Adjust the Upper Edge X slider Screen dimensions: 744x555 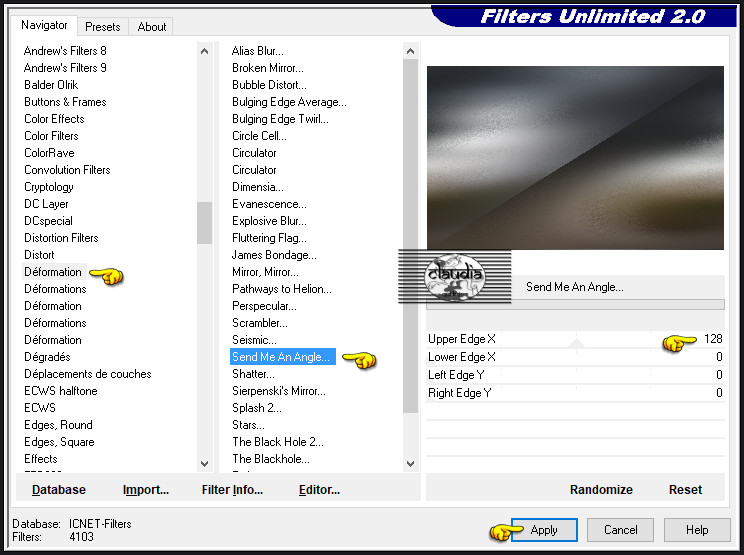pyautogui.click(x=575, y=339)
